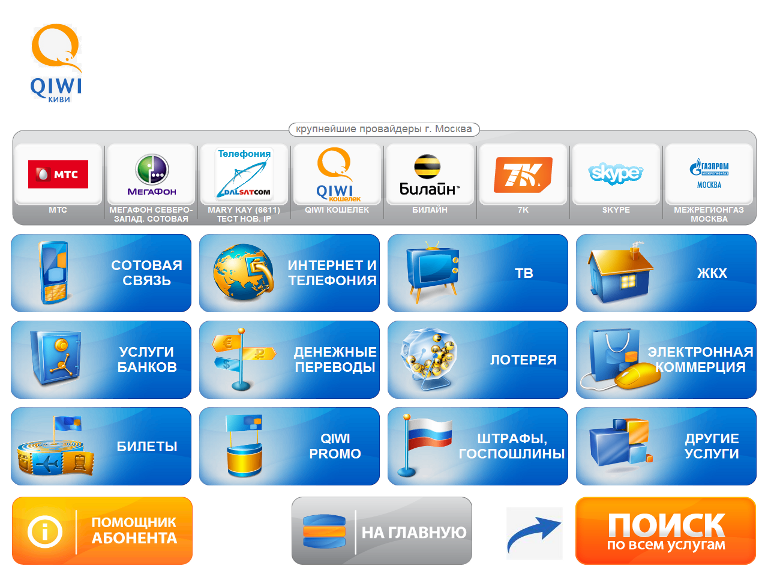This screenshot has height=576, width=768.
Task: Pick the Beeline provider logo
Action: [x=430, y=175]
